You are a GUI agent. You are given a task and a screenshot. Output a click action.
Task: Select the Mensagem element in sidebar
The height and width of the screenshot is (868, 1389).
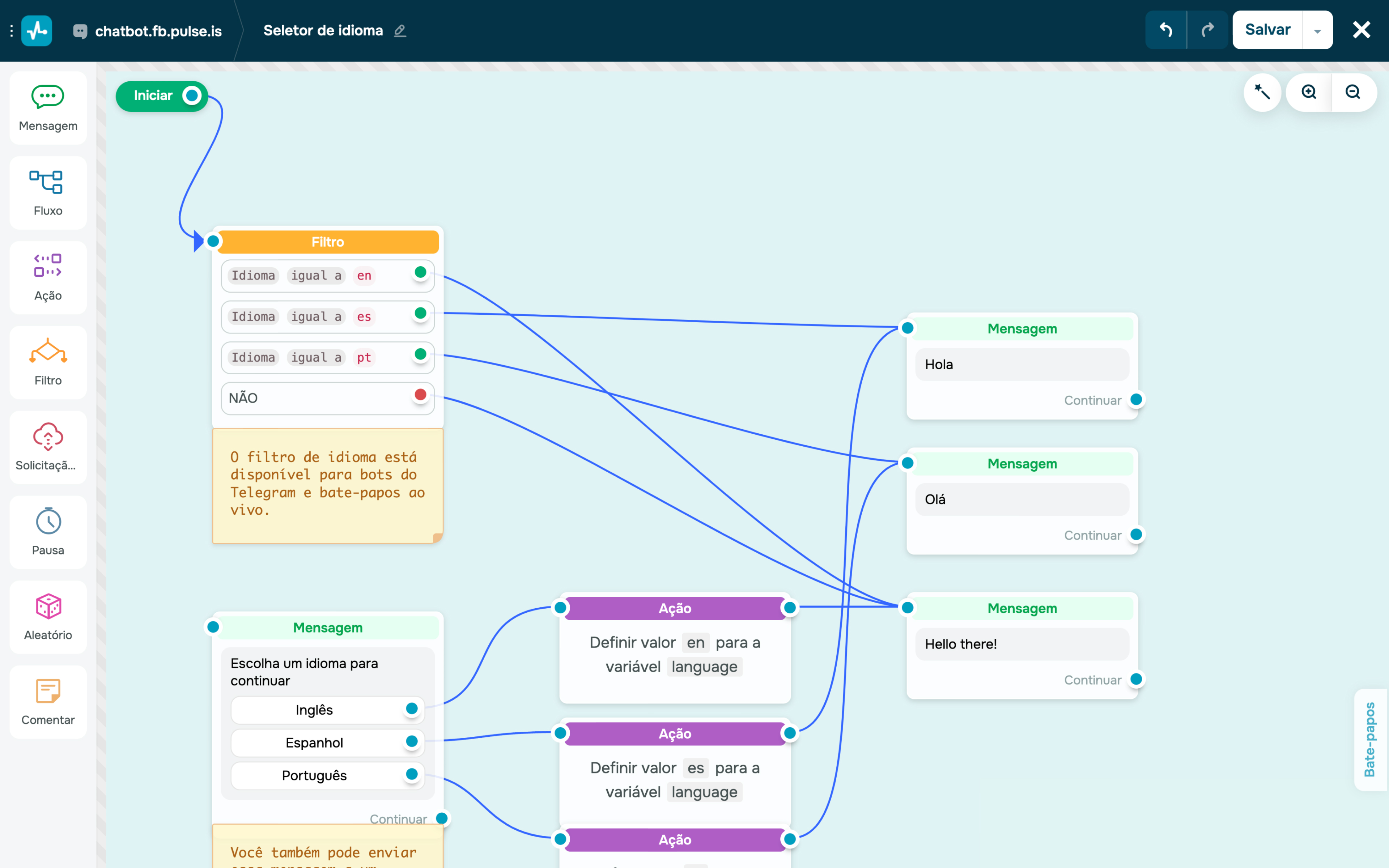click(48, 108)
